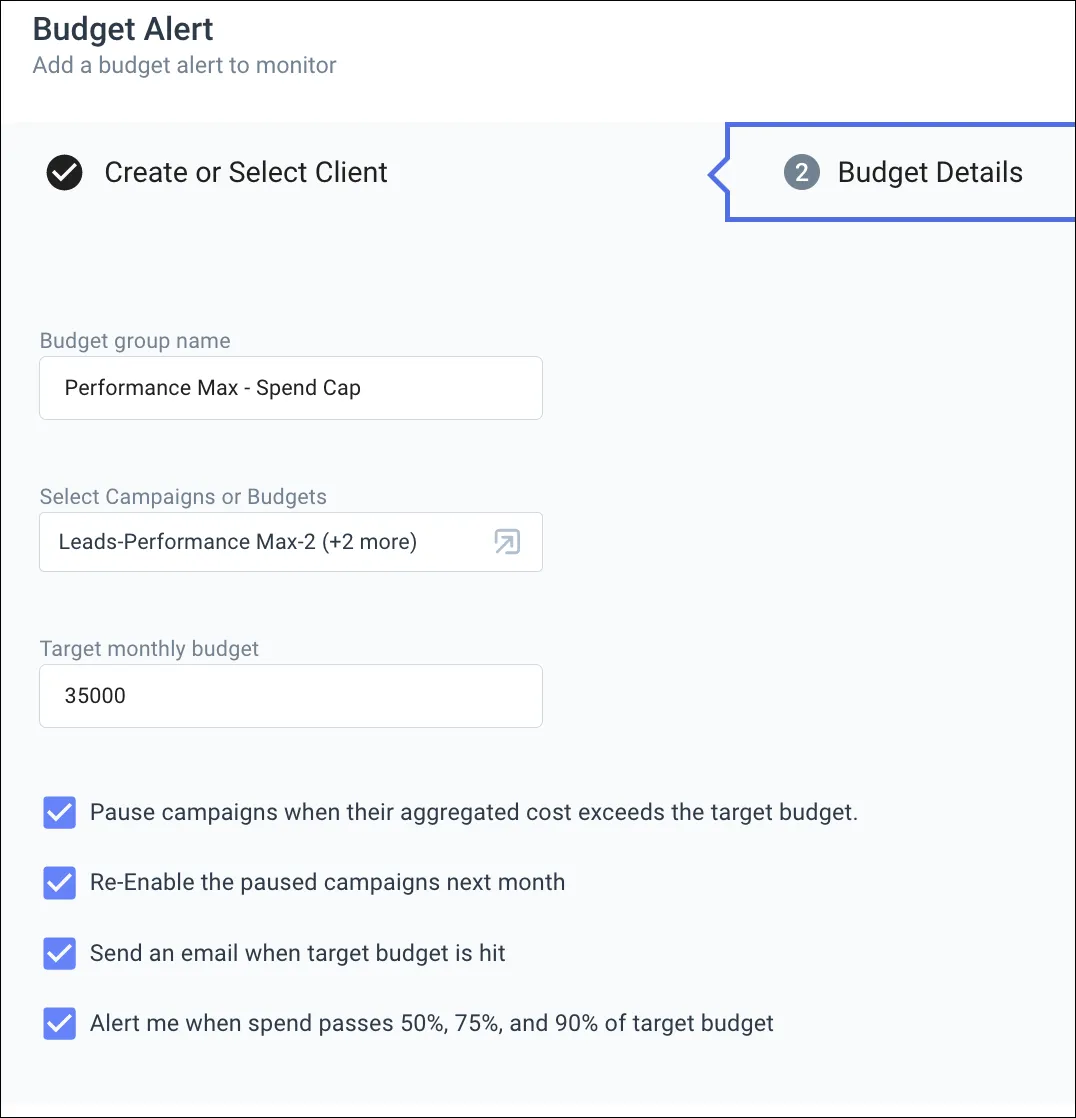The width and height of the screenshot is (1076, 1118).
Task: Disable the Send an email checkbox
Action: 60,954
